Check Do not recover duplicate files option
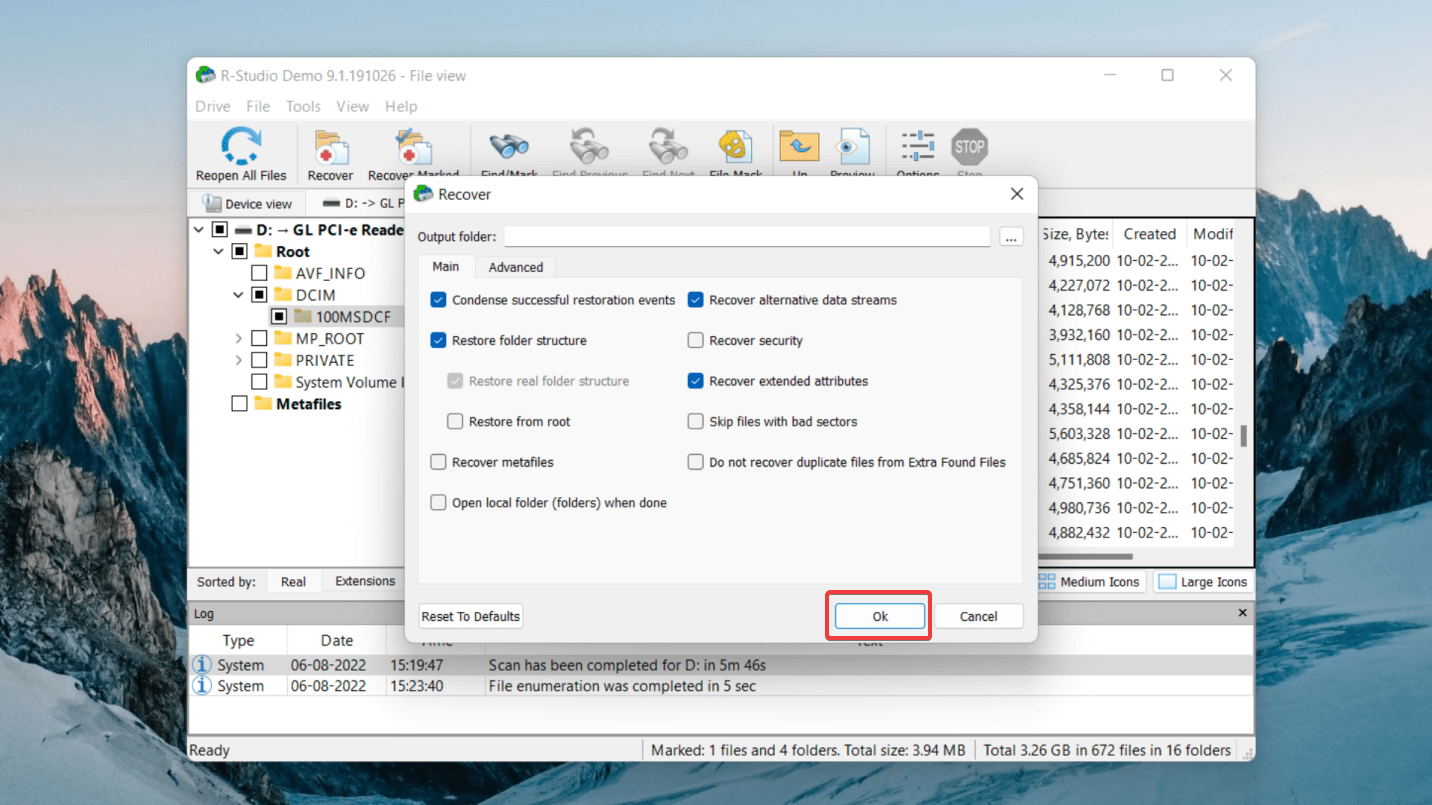Image resolution: width=1432 pixels, height=805 pixels. 695,462
